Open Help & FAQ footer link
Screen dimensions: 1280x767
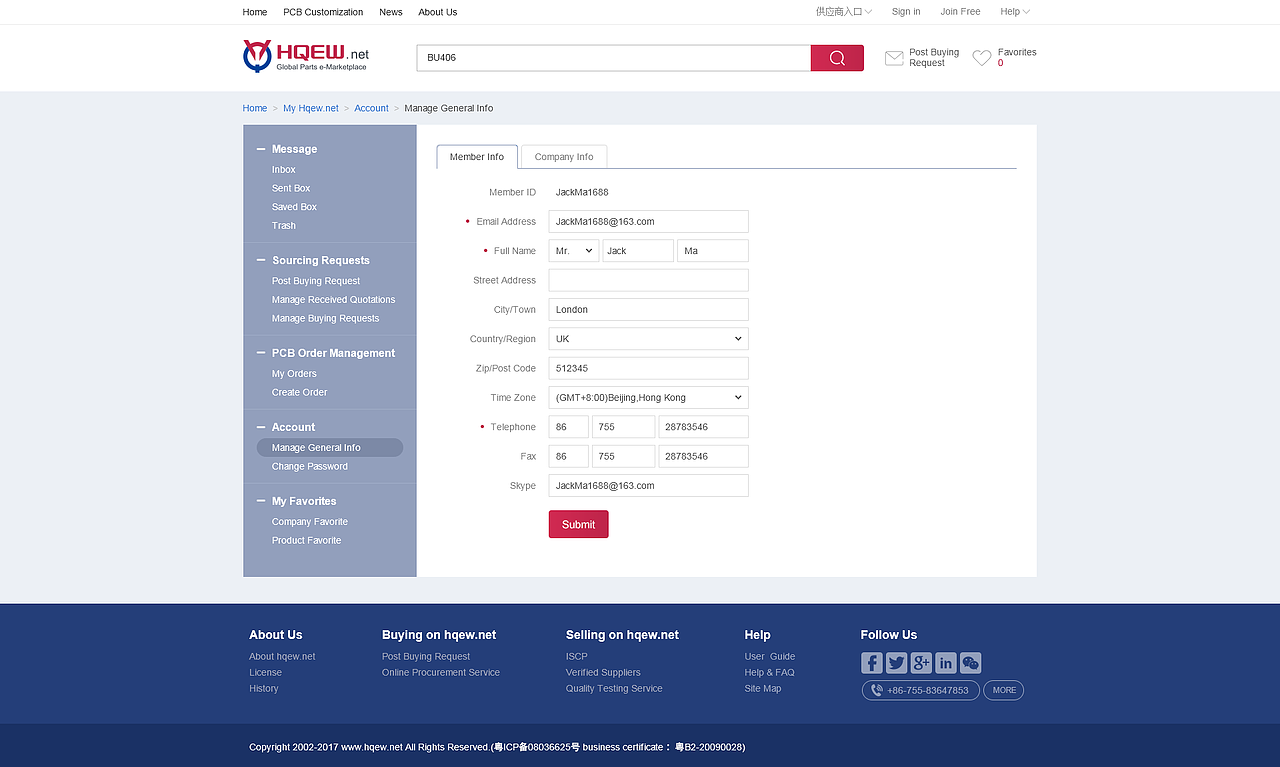pyautogui.click(x=770, y=673)
